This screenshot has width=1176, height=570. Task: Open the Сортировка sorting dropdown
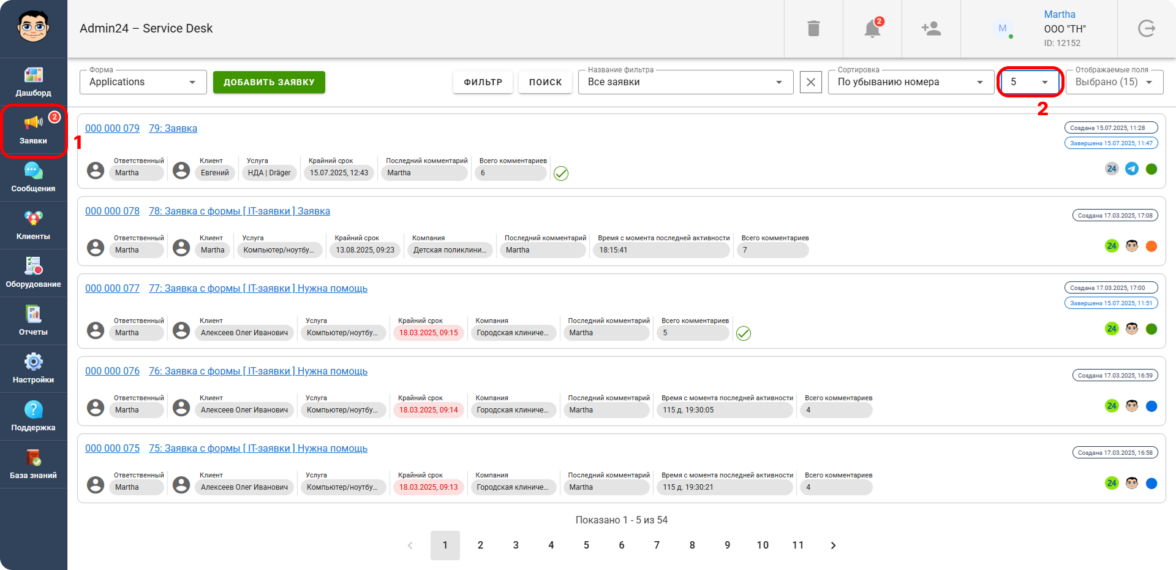[x=910, y=82]
